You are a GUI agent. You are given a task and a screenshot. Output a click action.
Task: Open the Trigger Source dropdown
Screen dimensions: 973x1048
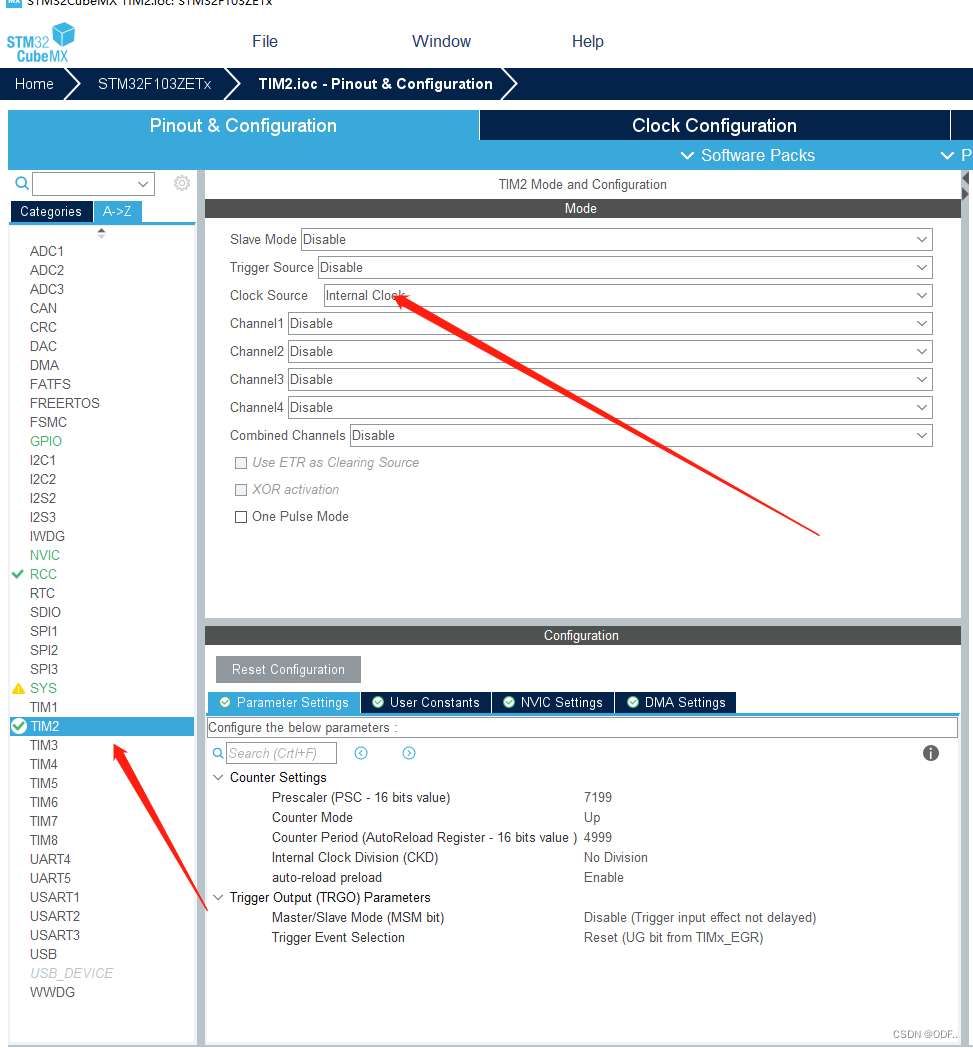(x=625, y=267)
